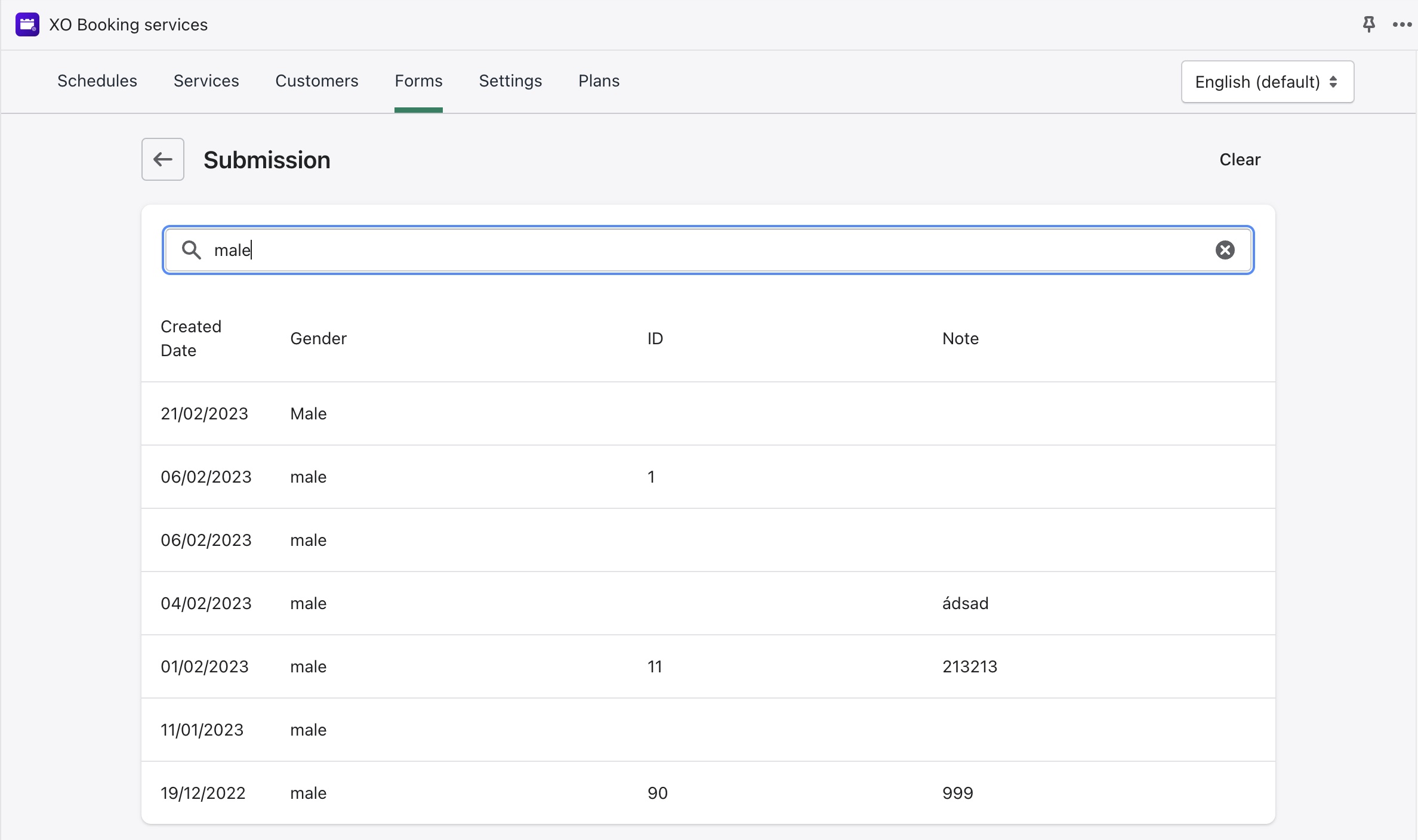
Task: Click the XO Booking services app icon
Action: [x=27, y=24]
